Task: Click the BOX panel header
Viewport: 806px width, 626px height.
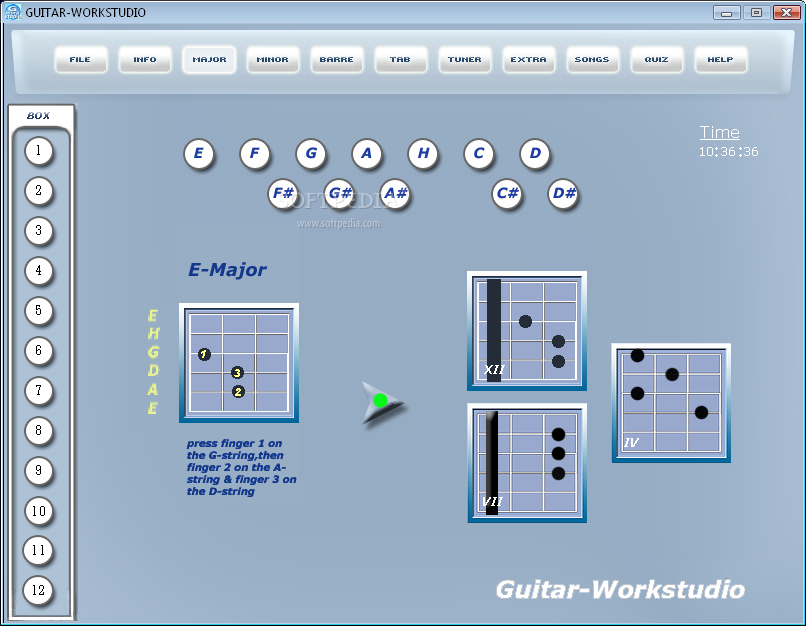Action: (x=39, y=116)
